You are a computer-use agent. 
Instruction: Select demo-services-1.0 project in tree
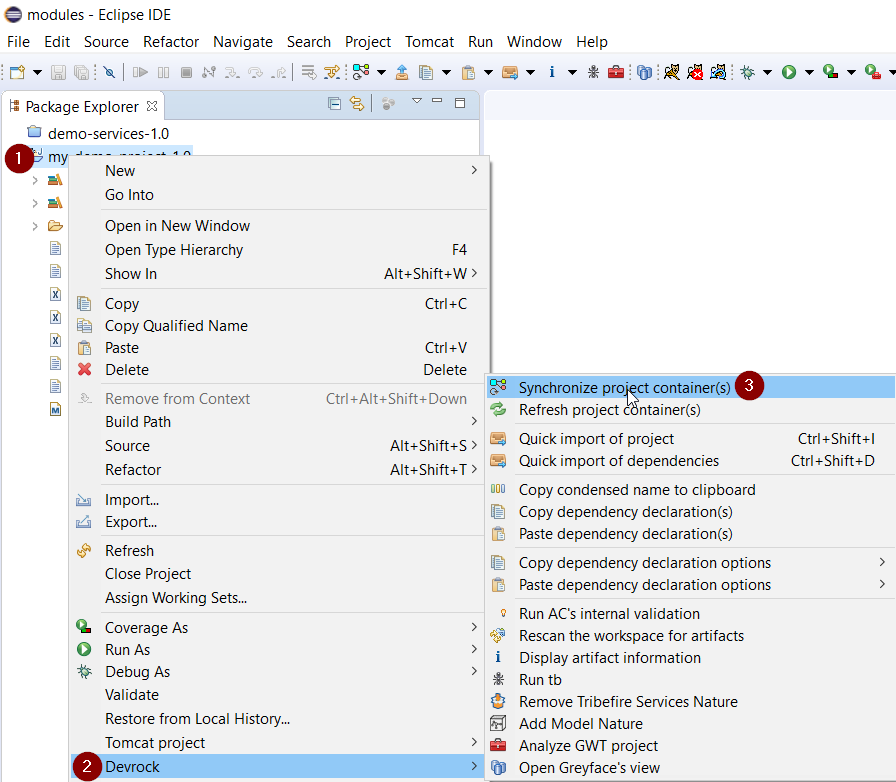point(108,133)
